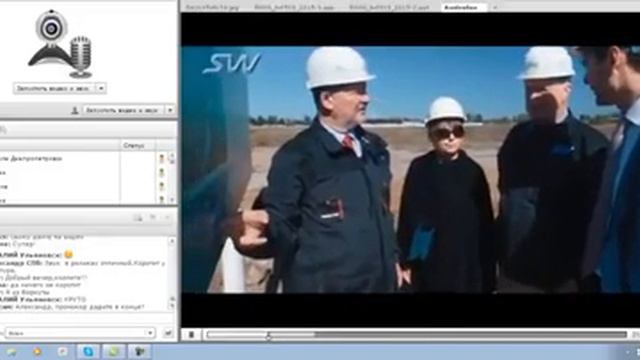Switch to the third document tab
This screenshot has width=640, height=360.
pyautogui.click(x=389, y=7)
